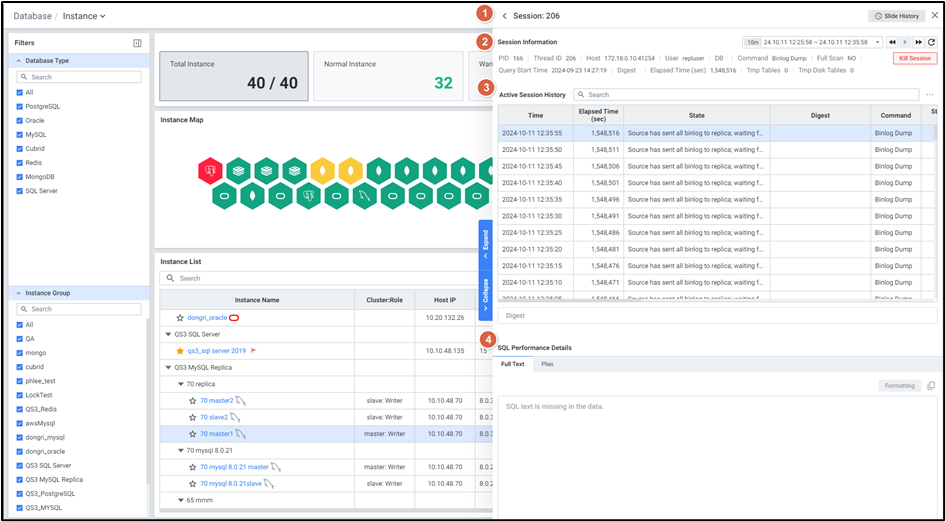The height and width of the screenshot is (522, 946).
Task: Toggle favorite star for dongri_oracle
Action: coord(180,318)
